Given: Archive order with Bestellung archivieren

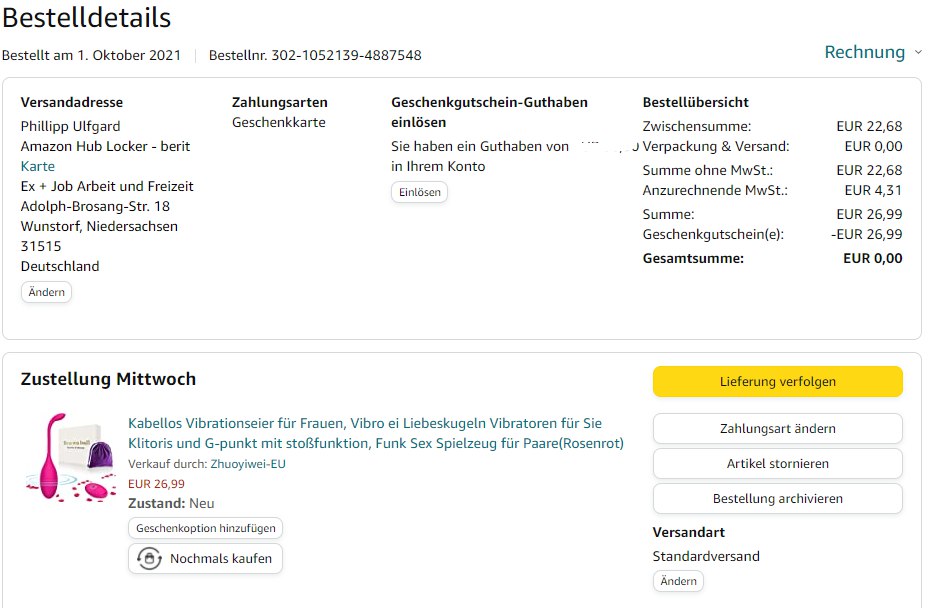Looking at the screenshot, I should pos(777,498).
